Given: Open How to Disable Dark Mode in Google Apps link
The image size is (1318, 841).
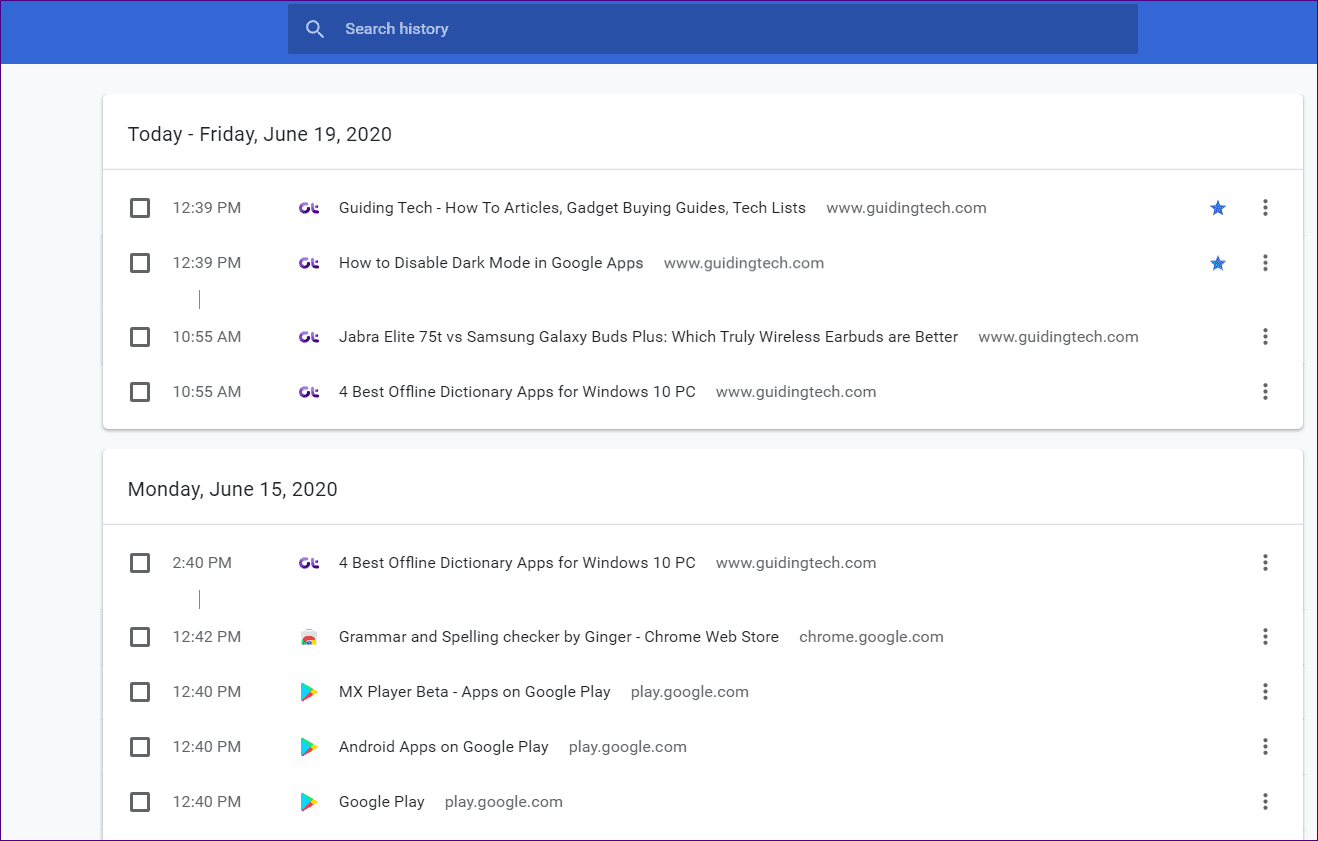Looking at the screenshot, I should tap(491, 263).
